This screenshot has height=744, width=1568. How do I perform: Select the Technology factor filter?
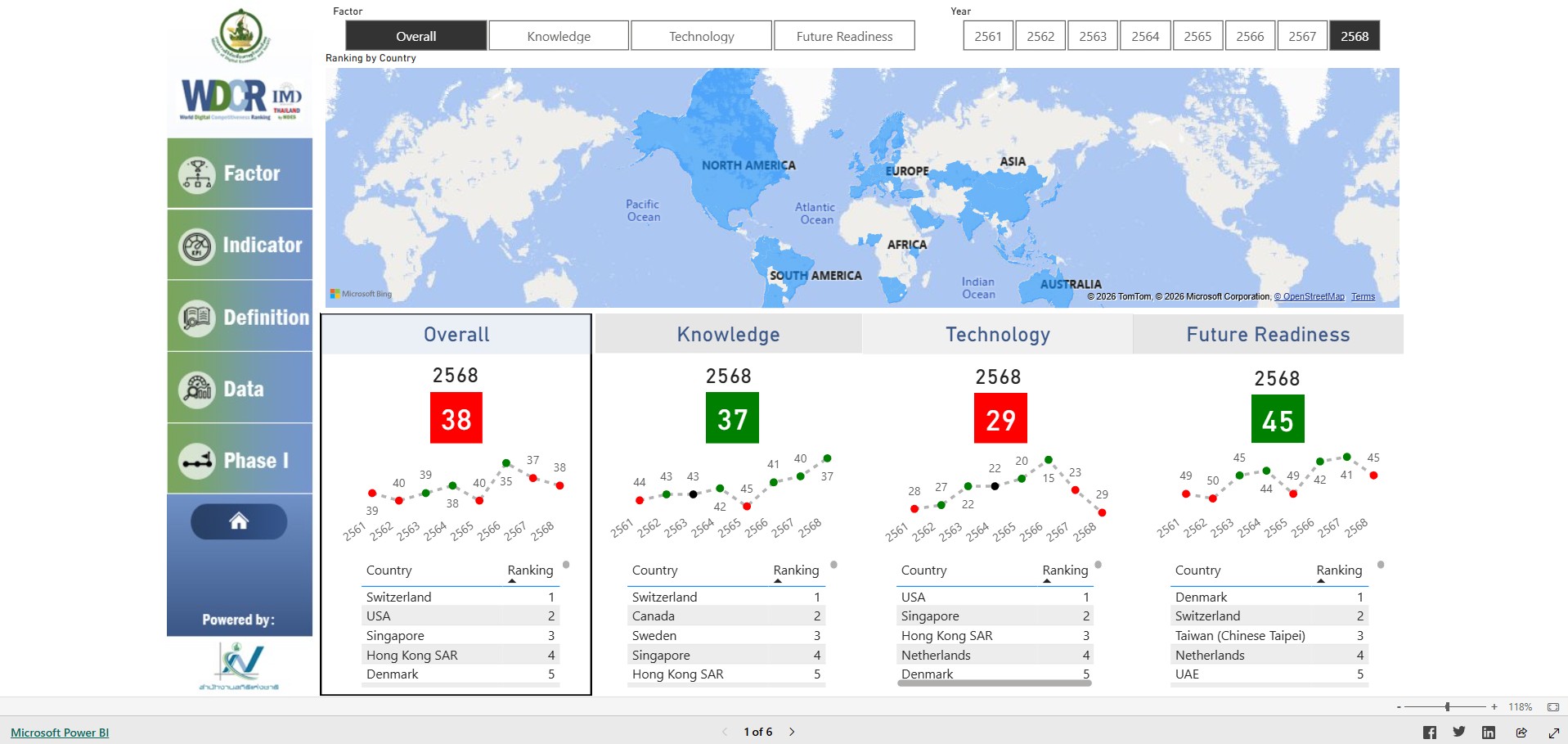pyautogui.click(x=701, y=36)
